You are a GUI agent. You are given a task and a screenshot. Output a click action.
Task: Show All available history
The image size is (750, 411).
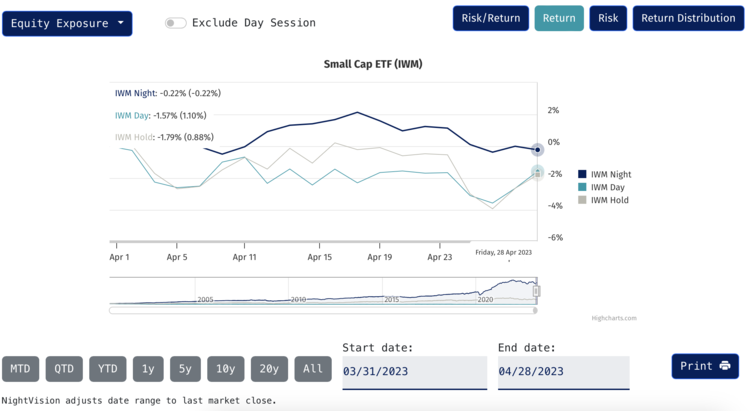tap(313, 369)
